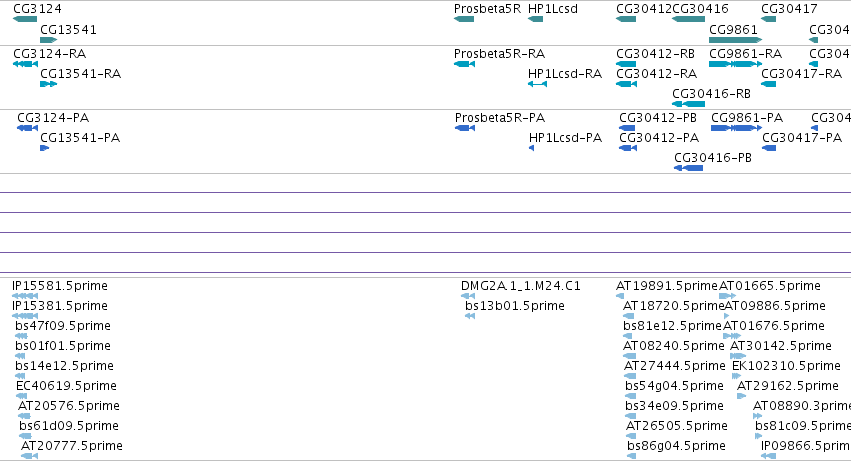Click the CG30412-RB transcript glyph
Screen dimensions: 851x461
coord(626,64)
